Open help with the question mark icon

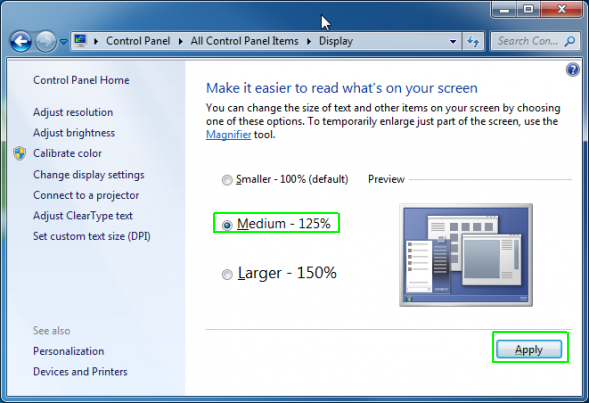[572, 70]
